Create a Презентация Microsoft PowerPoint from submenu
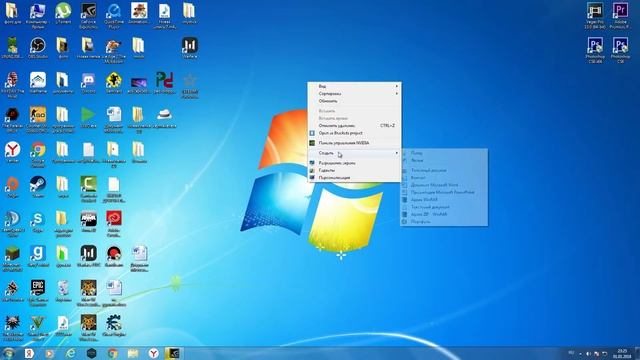This screenshot has width=640, height=360. (444, 192)
